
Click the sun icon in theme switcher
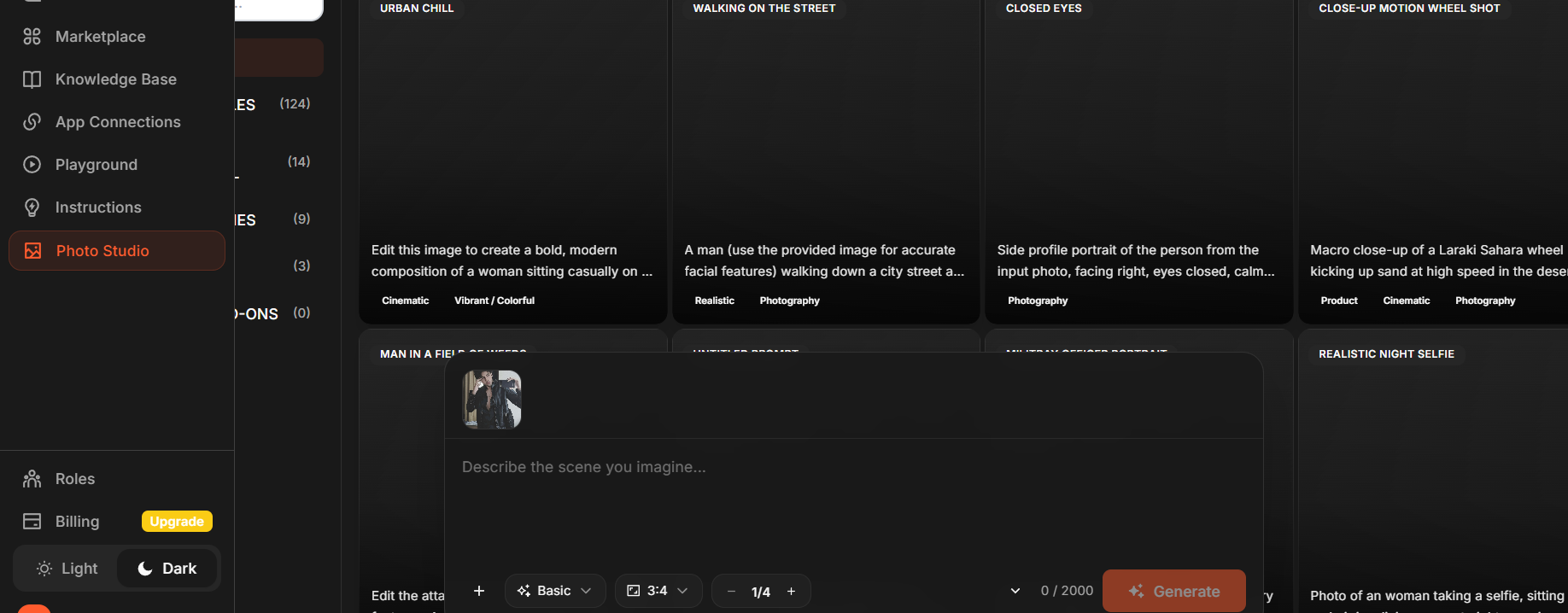coord(44,569)
